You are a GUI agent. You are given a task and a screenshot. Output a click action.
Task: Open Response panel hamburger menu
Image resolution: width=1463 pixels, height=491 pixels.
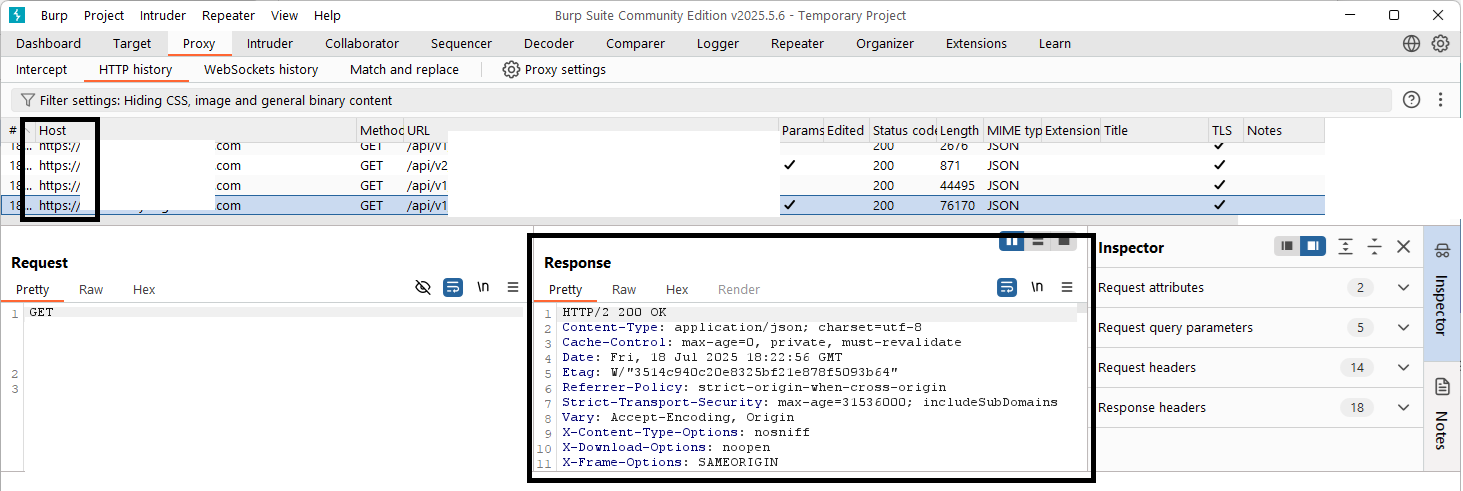pyautogui.click(x=1067, y=287)
